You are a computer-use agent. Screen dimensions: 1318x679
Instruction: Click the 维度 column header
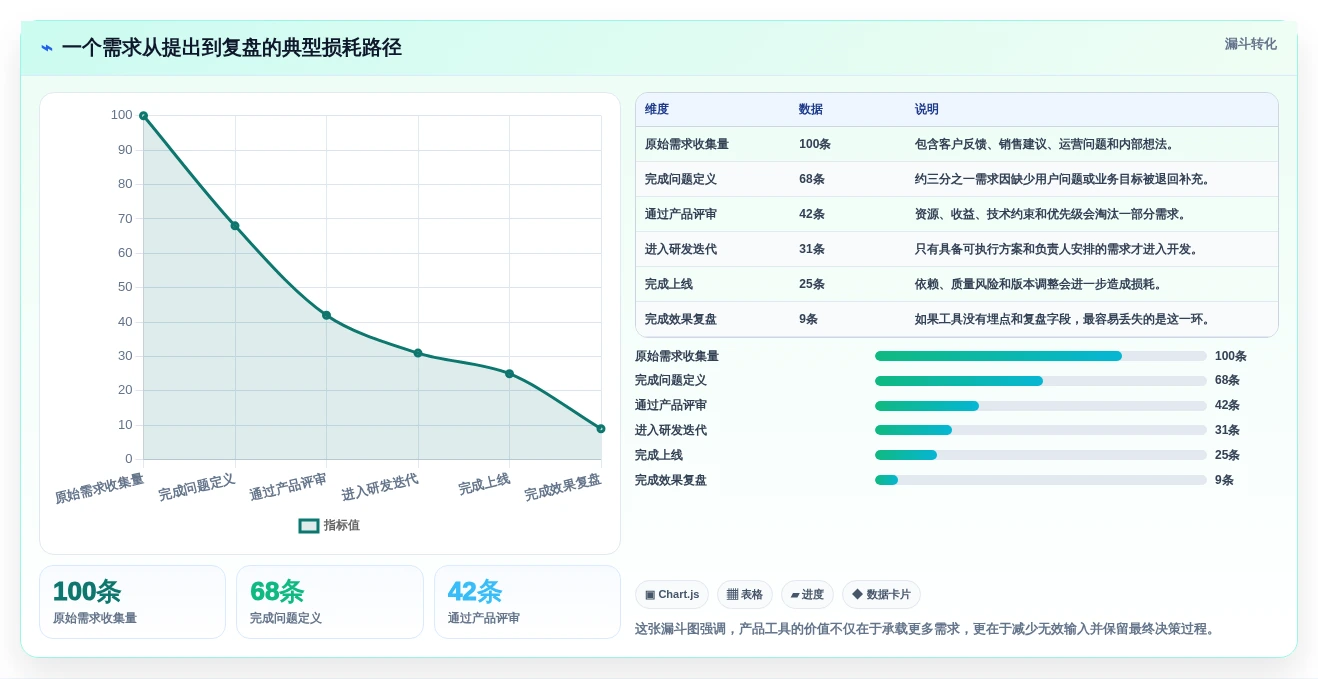pyautogui.click(x=657, y=109)
